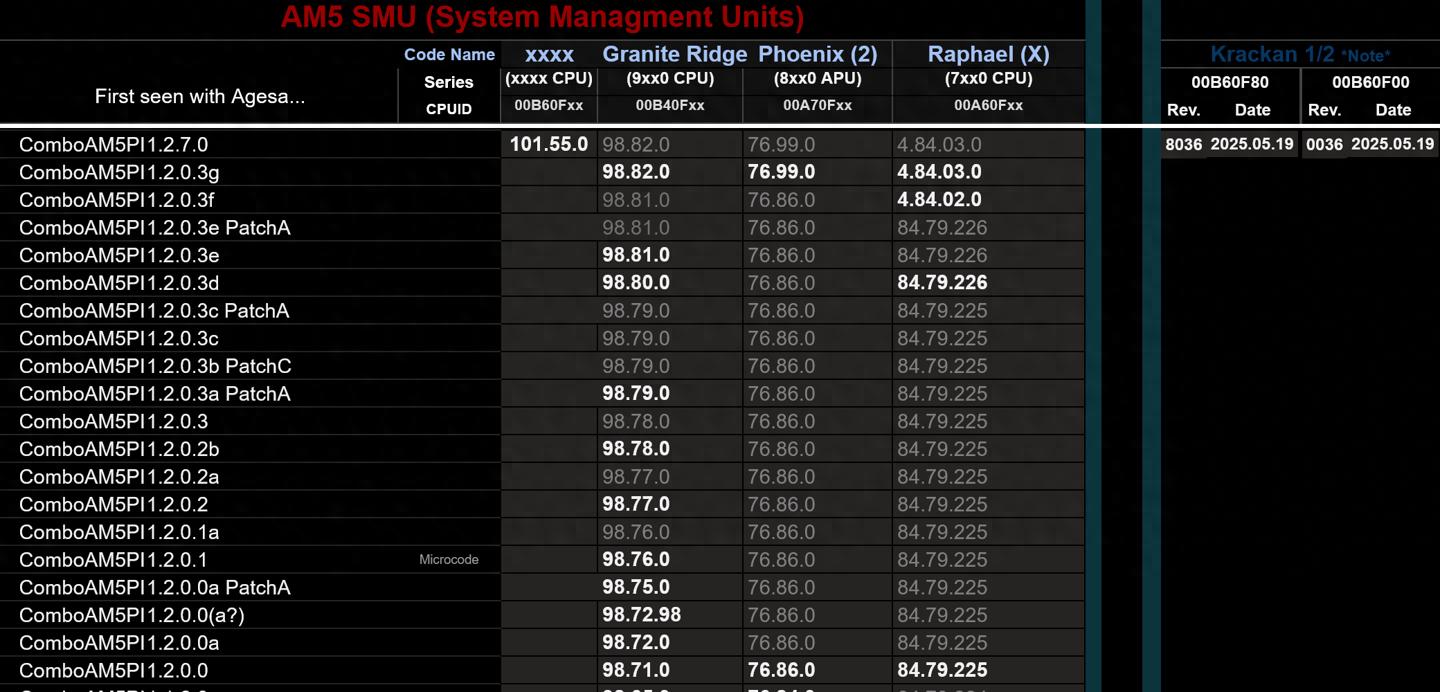The height and width of the screenshot is (692, 1440).
Task: Click the 00A70Fxx CPUID under Phoenix
Action: tap(817, 105)
